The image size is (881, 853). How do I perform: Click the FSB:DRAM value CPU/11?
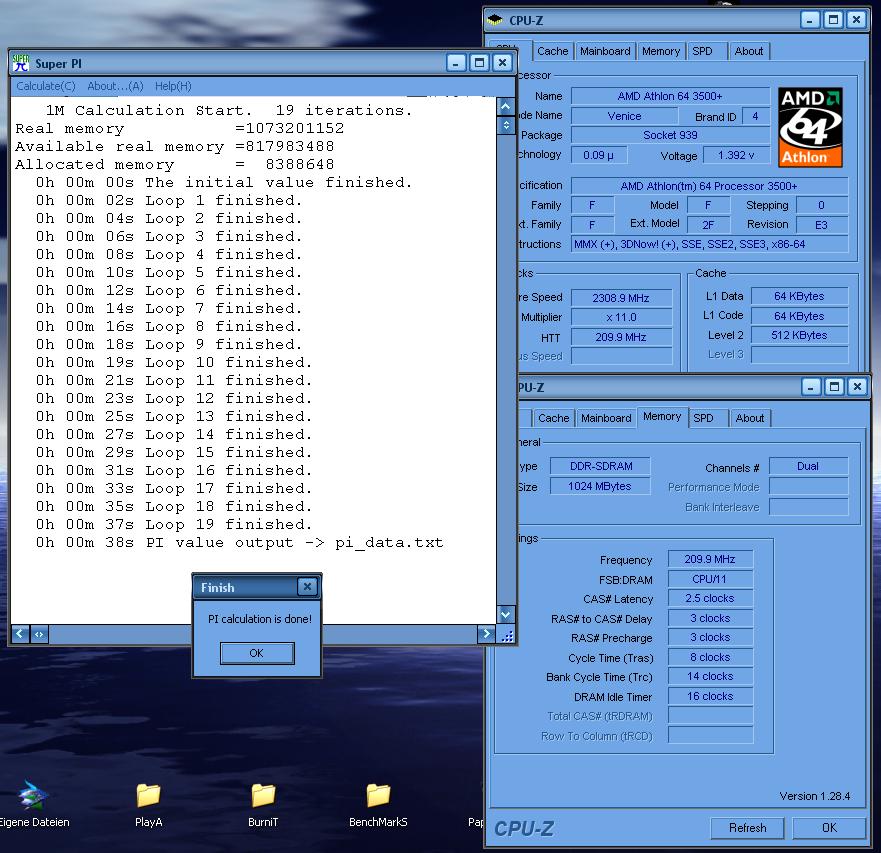(x=710, y=579)
